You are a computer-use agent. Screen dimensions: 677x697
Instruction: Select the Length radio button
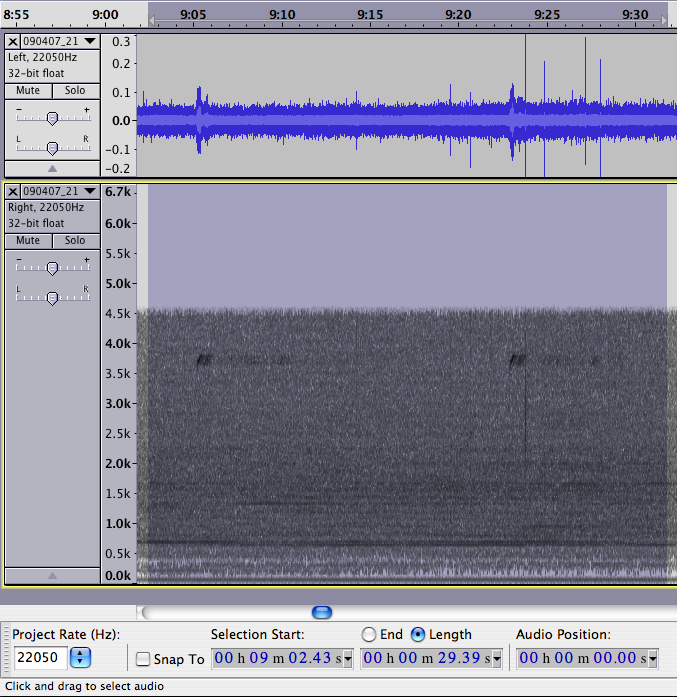[x=418, y=634]
